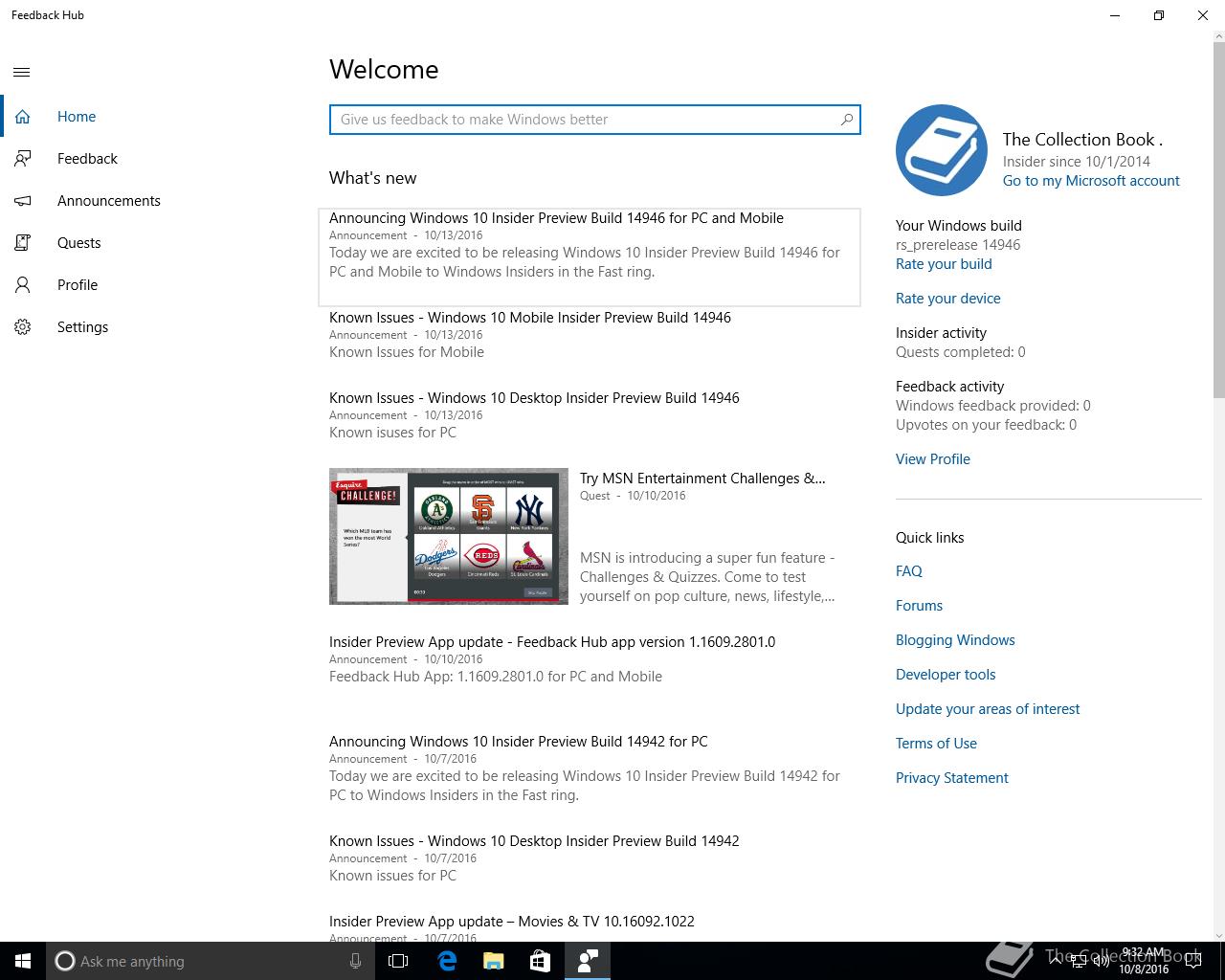Open Known Issues Mobile Build 14946
The image size is (1225, 980).
530,318
